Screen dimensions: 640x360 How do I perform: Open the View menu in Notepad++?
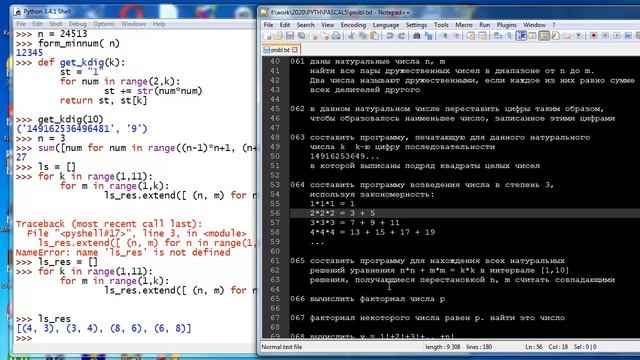click(327, 25)
